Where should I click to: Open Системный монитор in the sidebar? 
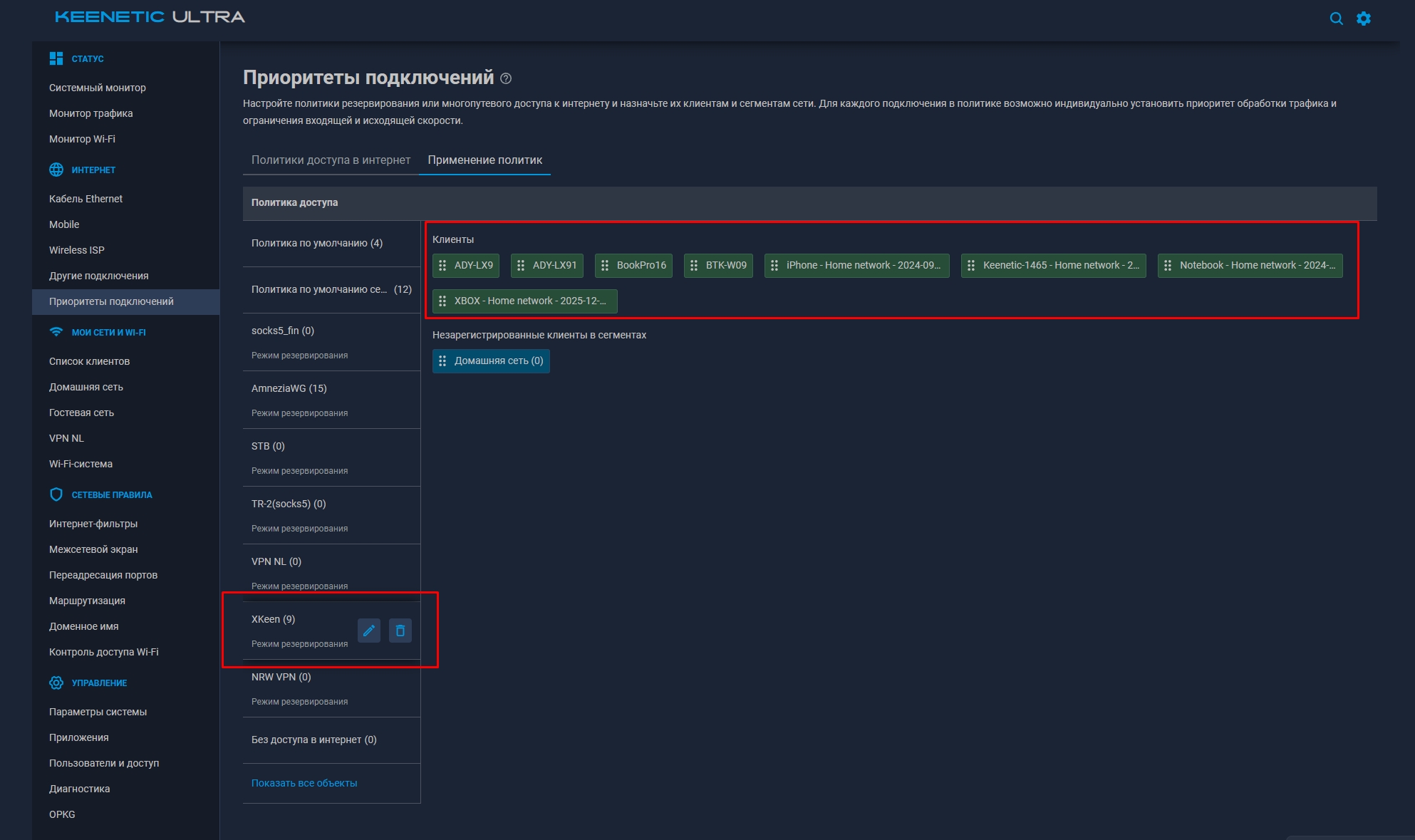[97, 88]
